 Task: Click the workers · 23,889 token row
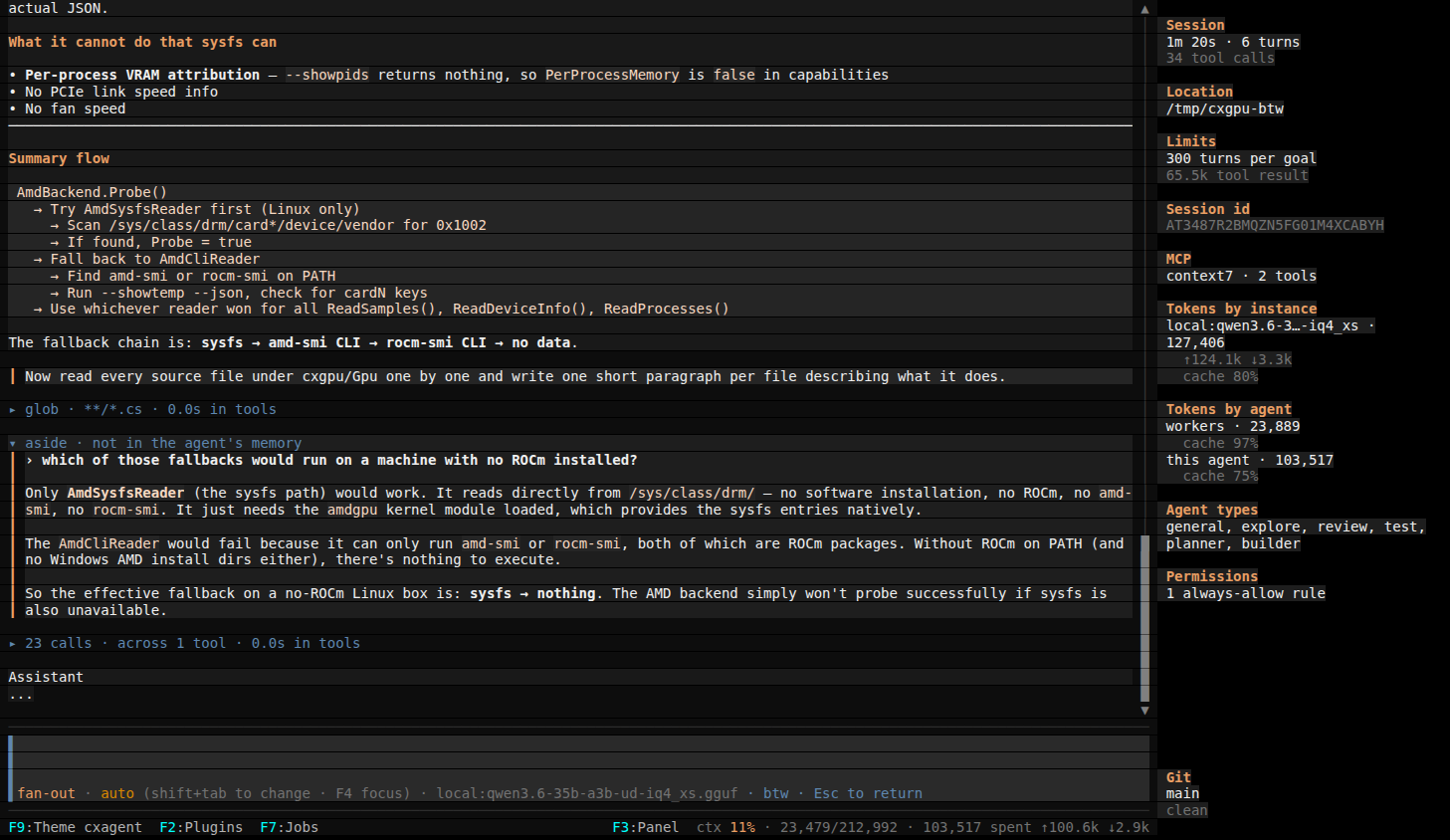1233,426
